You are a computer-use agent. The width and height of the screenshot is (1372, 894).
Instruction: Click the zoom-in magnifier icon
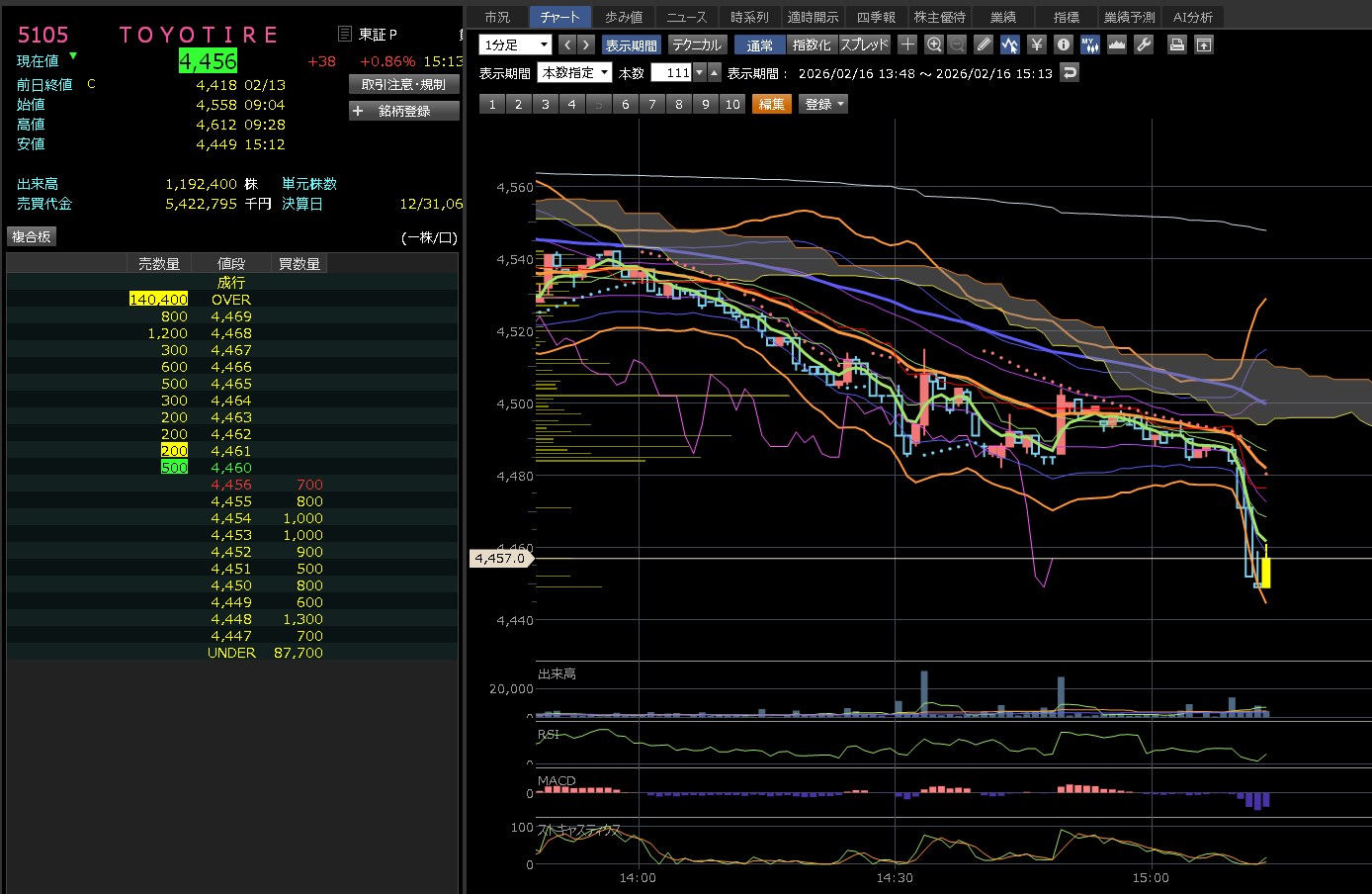tap(934, 45)
